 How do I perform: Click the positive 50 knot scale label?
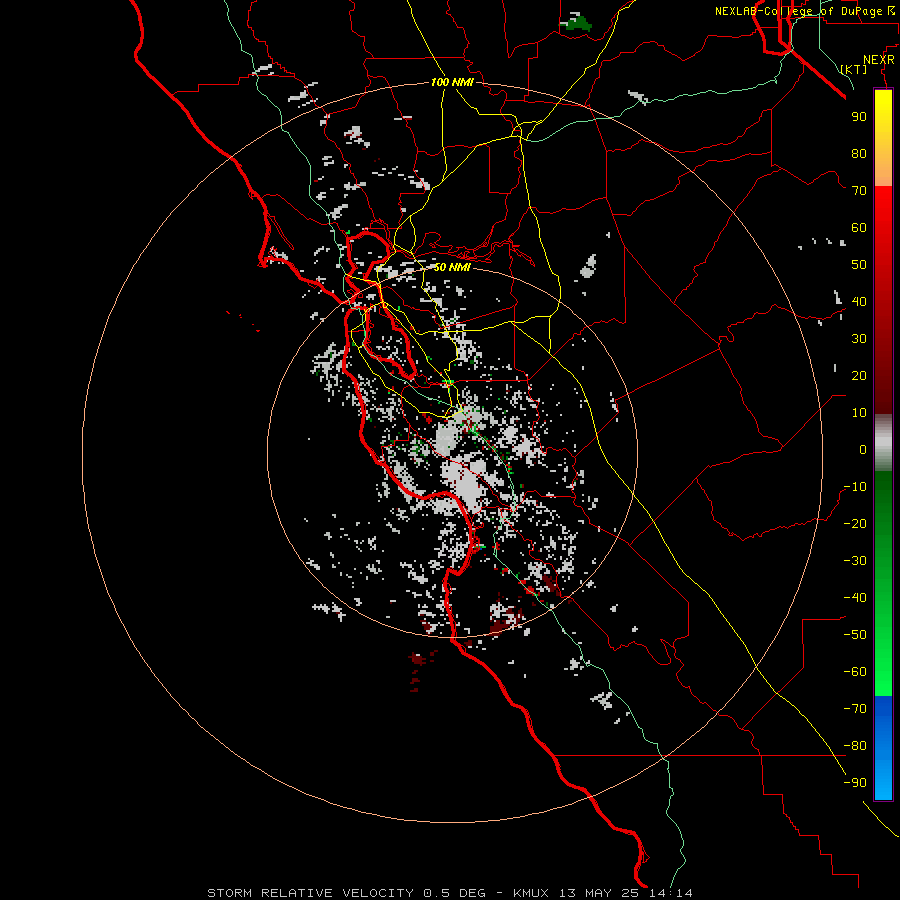(x=859, y=265)
